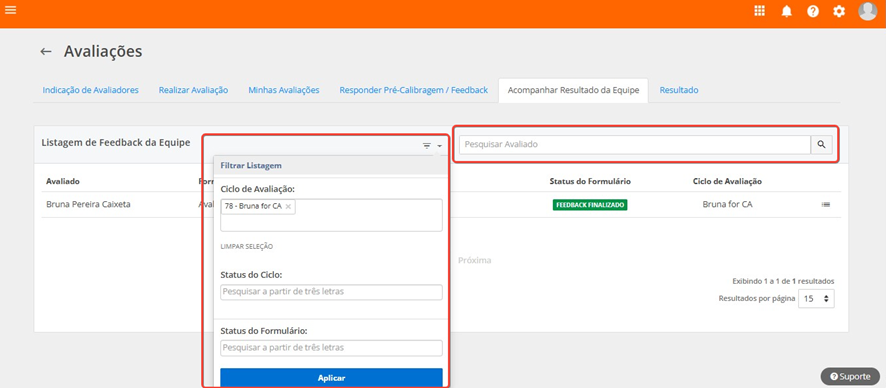Click the magnifier search button
Screen dimensions: 886x388
point(822,145)
